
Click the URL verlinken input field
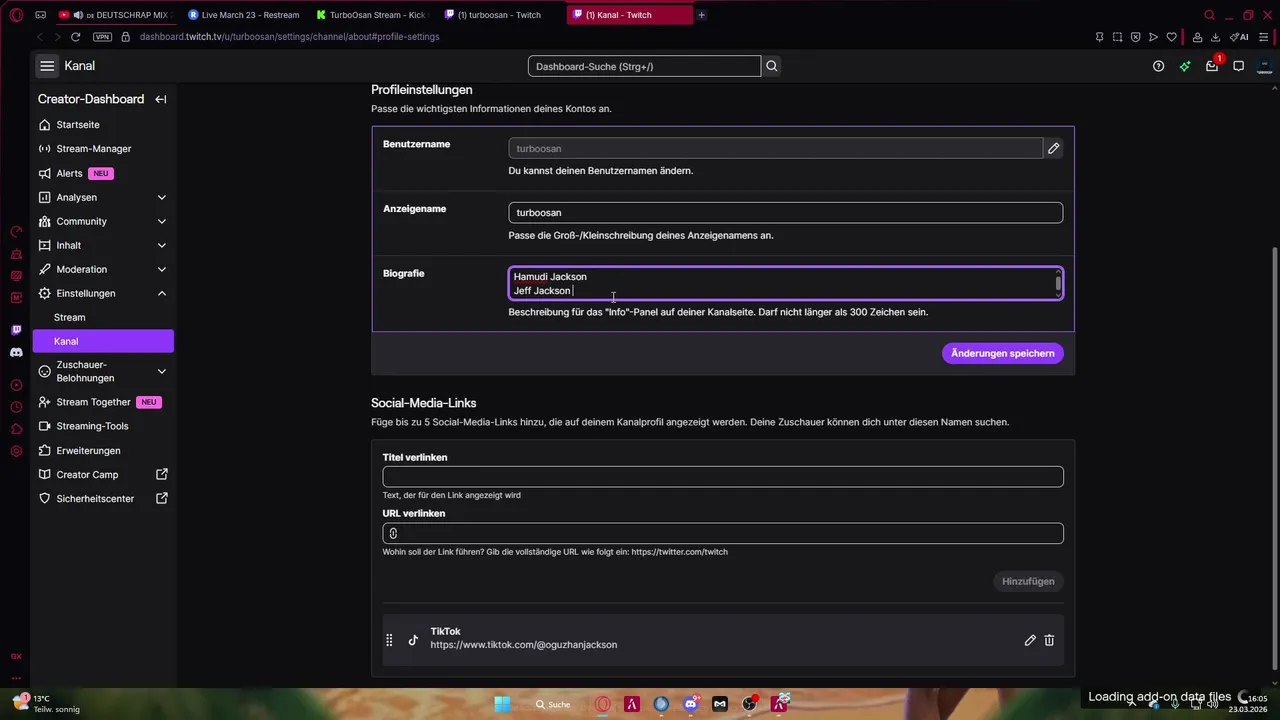click(722, 533)
